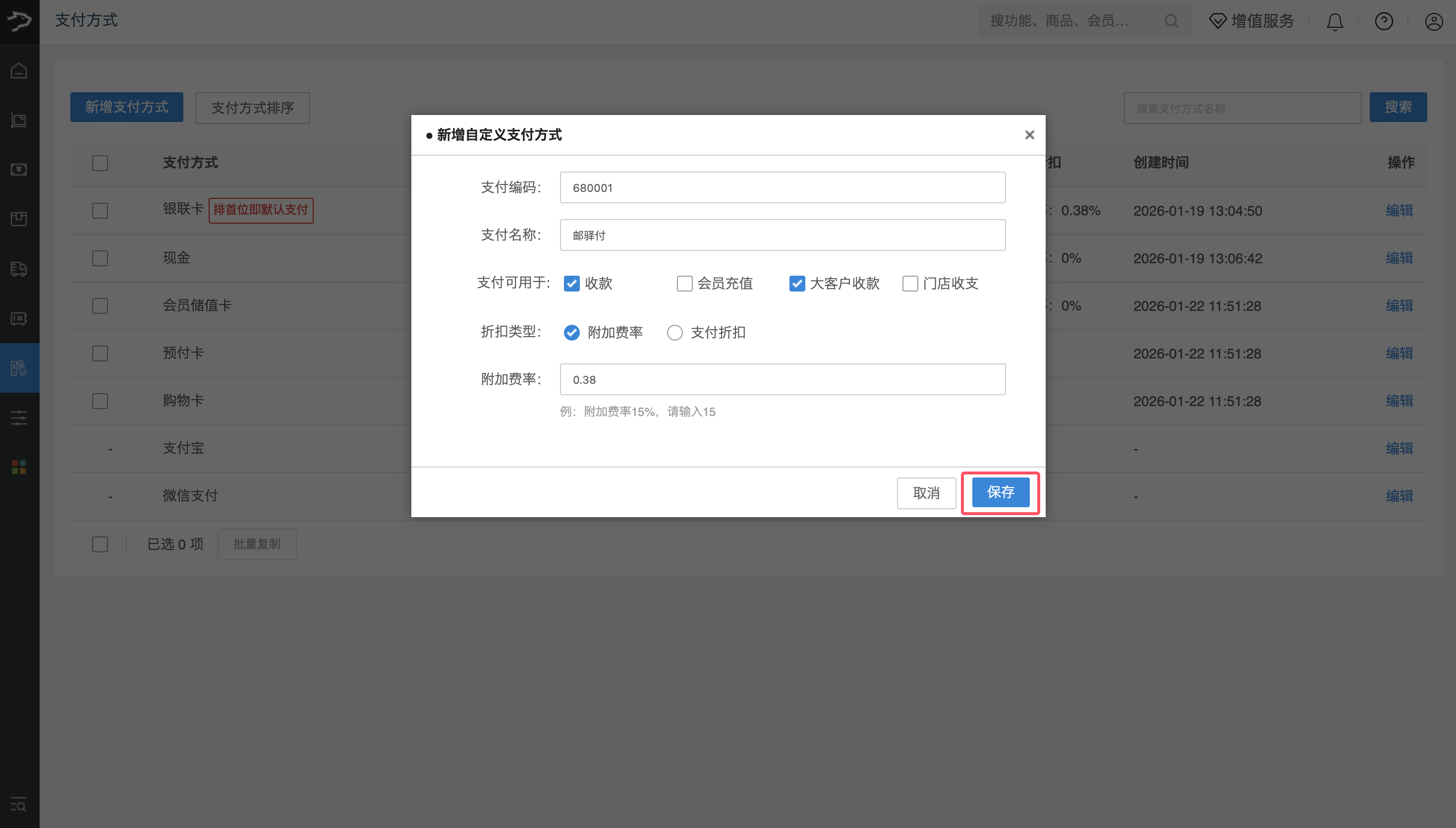Click the search magnifier icon in top bar
Image resolution: width=1456 pixels, height=828 pixels.
1171,21
